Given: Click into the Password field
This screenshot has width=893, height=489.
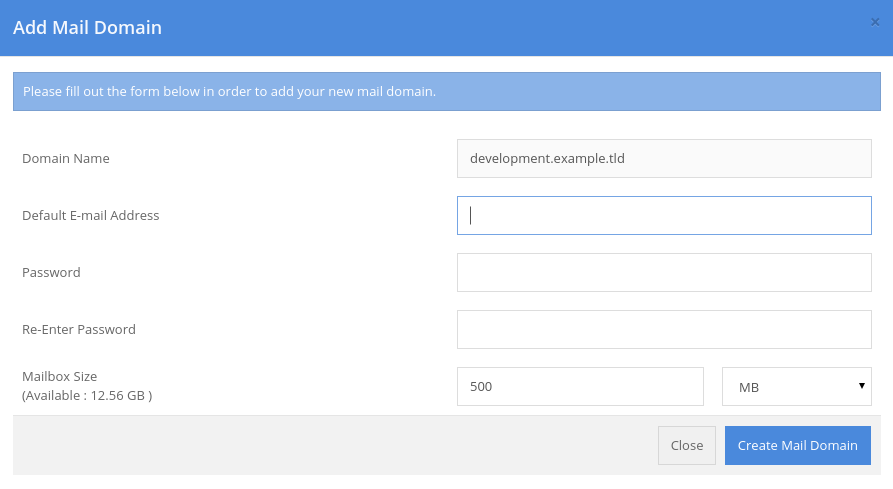Looking at the screenshot, I should 664,272.
